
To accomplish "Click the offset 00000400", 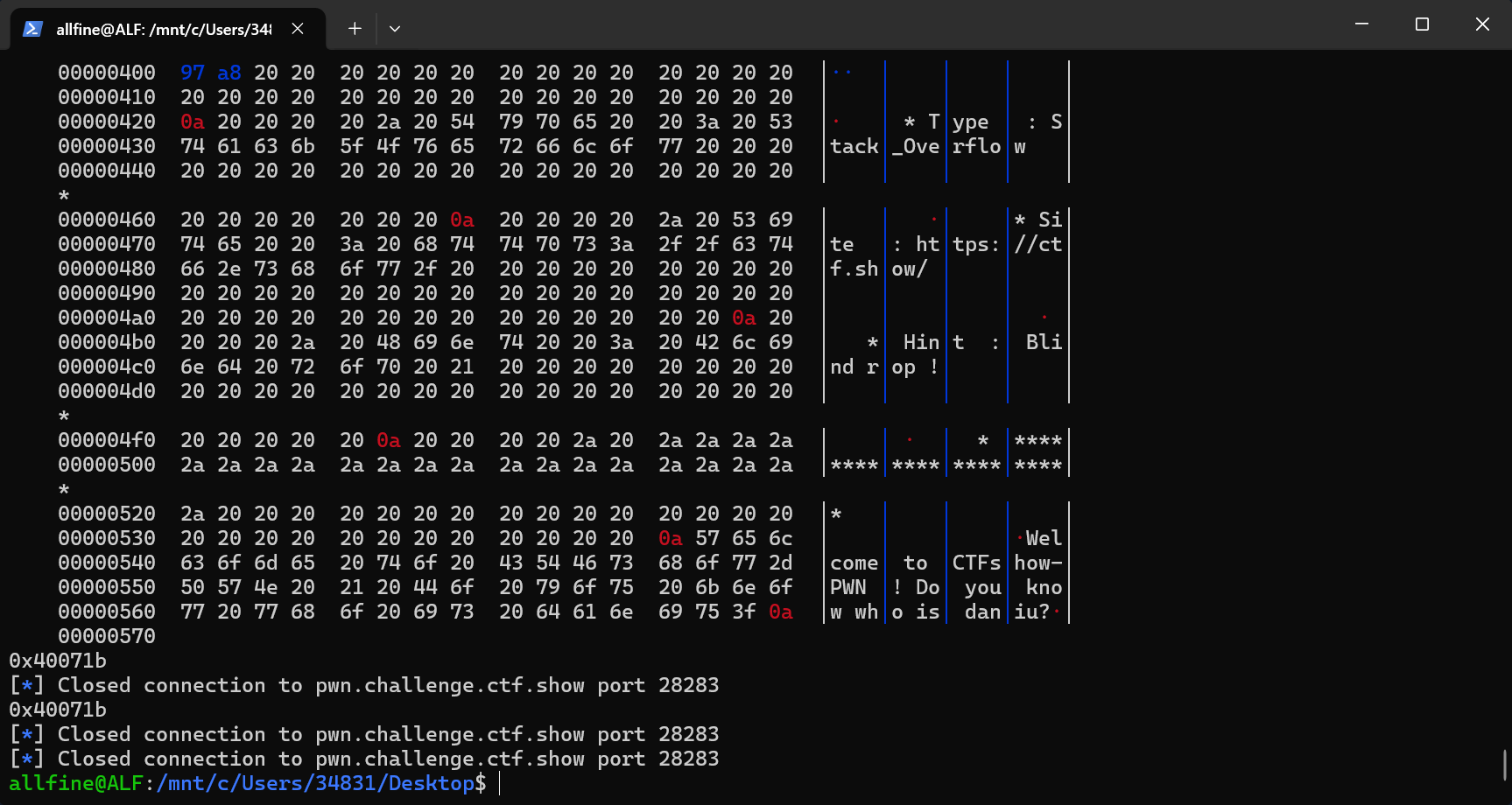I will [107, 73].
